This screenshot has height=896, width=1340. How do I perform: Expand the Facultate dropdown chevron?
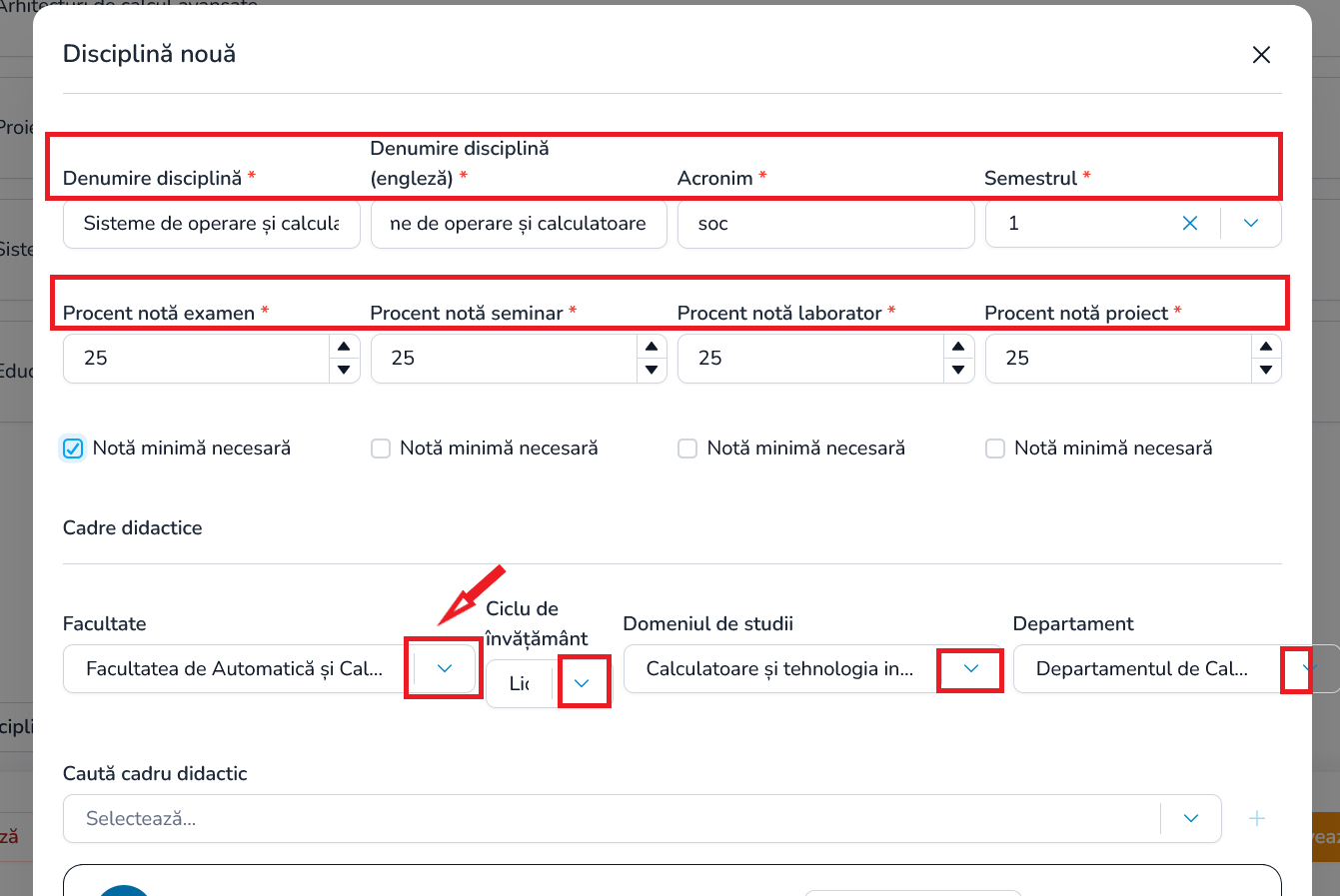445,669
